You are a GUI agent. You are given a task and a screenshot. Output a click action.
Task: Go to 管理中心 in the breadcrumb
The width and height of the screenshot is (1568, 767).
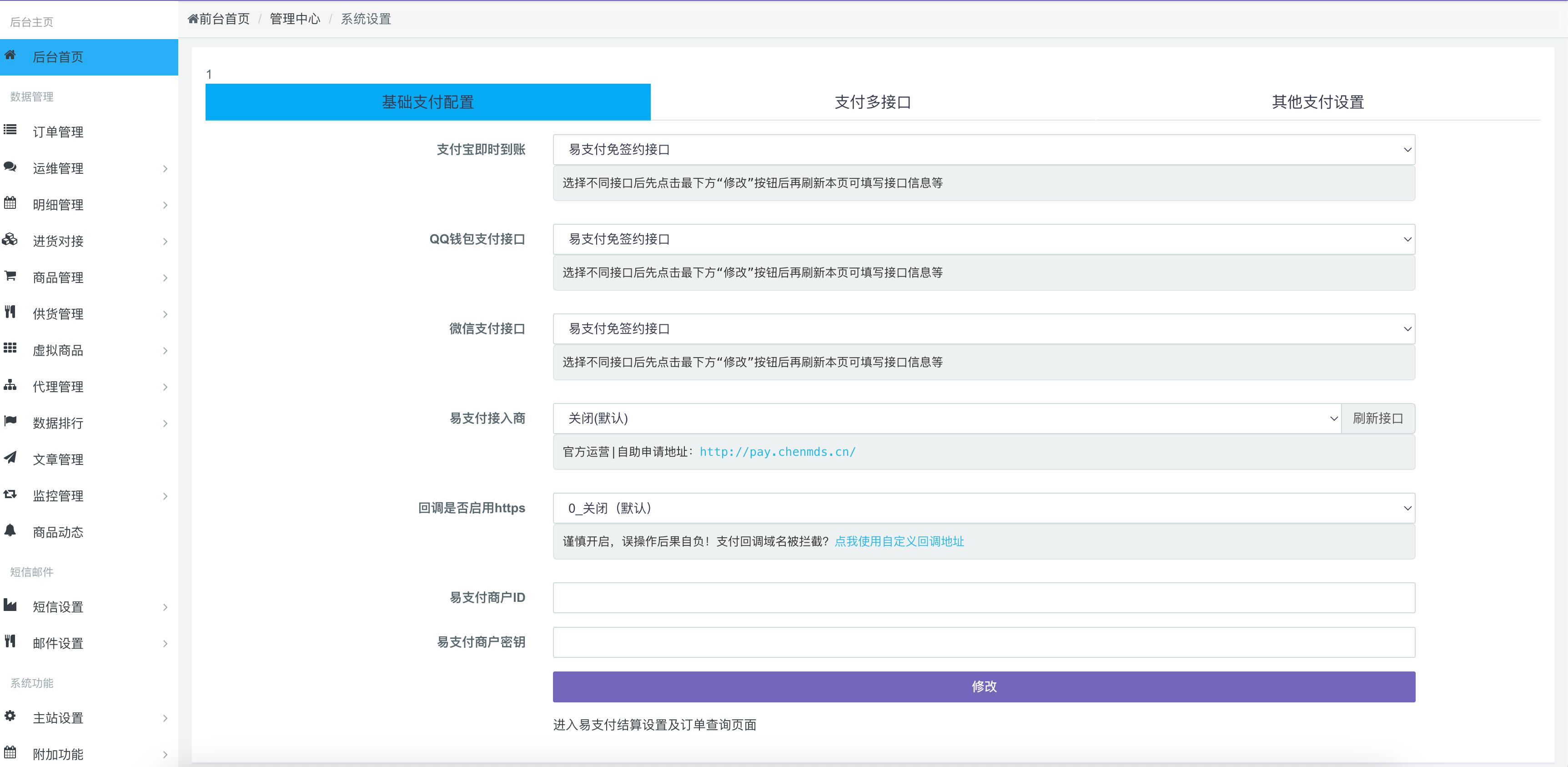[x=295, y=19]
